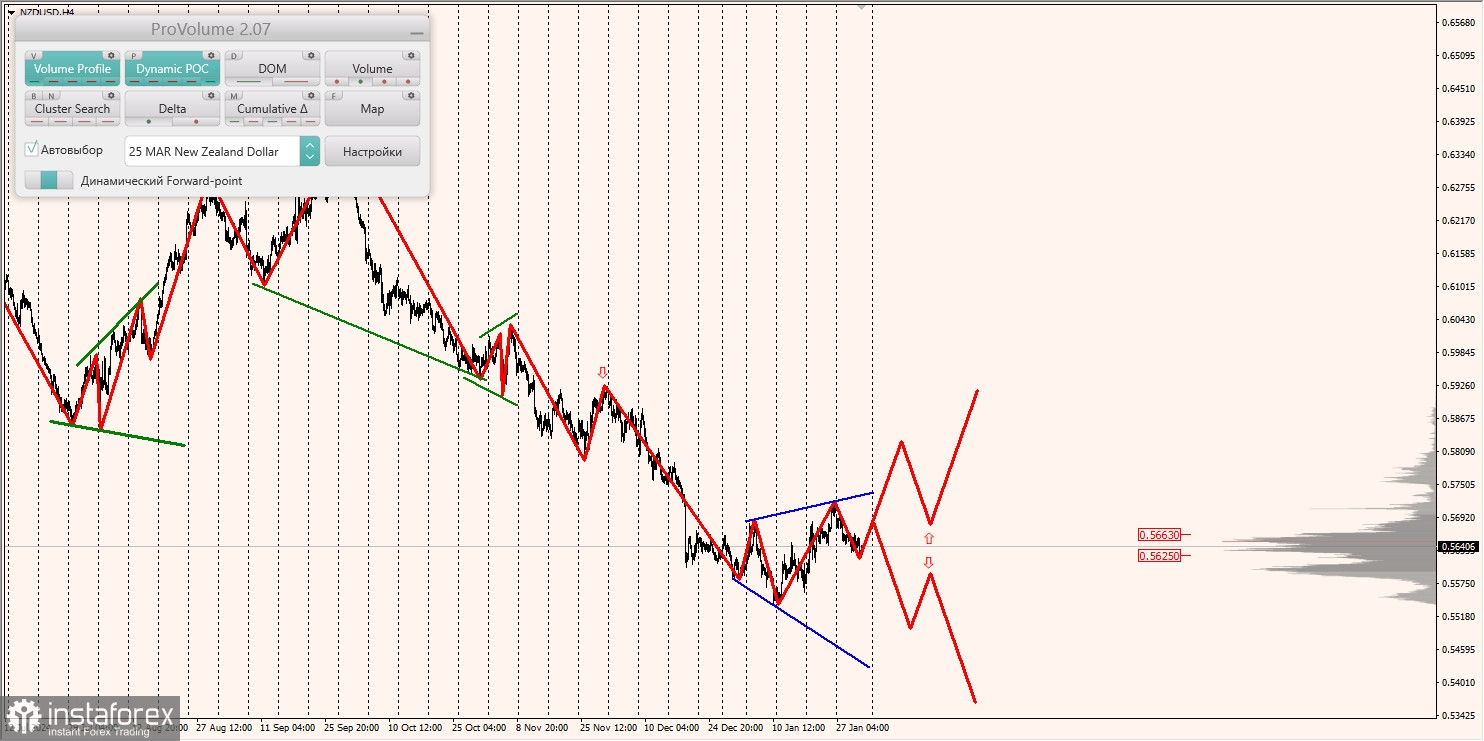This screenshot has height=741, width=1484.
Task: Click the 0.56250 price level label
Action: 1160,555
